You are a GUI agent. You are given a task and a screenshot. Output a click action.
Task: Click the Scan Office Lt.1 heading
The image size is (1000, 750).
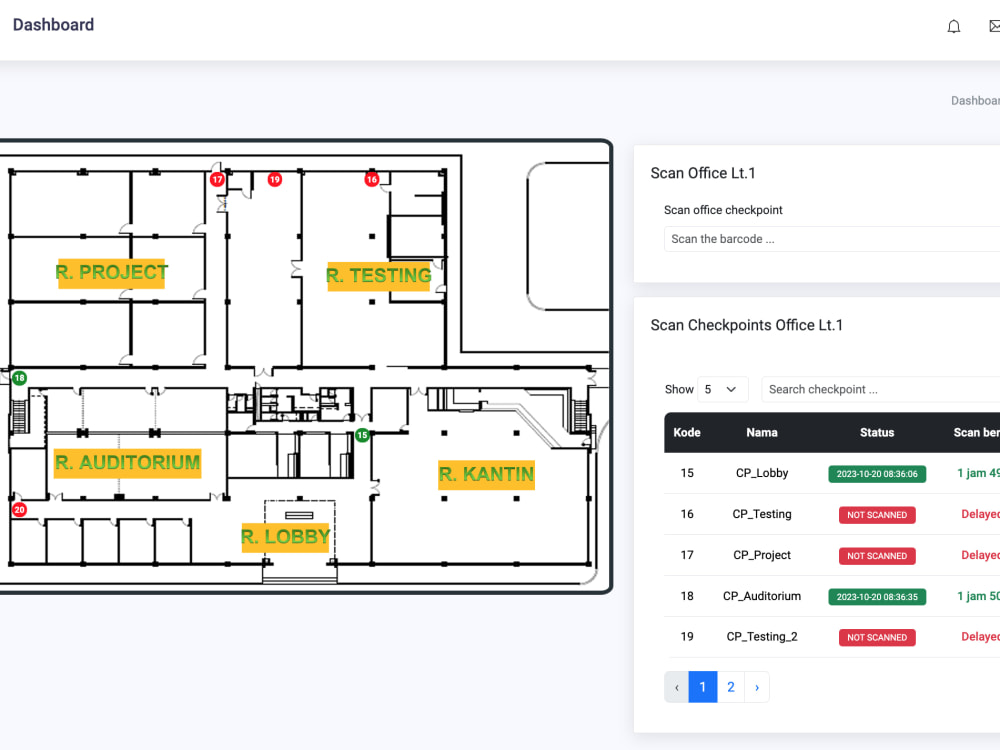(703, 173)
